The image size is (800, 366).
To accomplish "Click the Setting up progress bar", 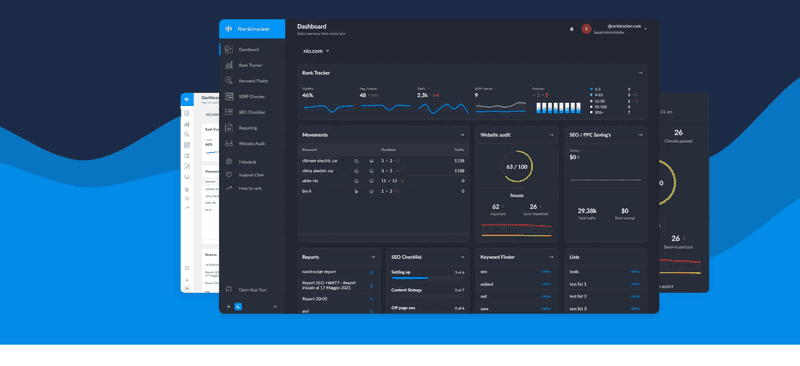I will [428, 278].
